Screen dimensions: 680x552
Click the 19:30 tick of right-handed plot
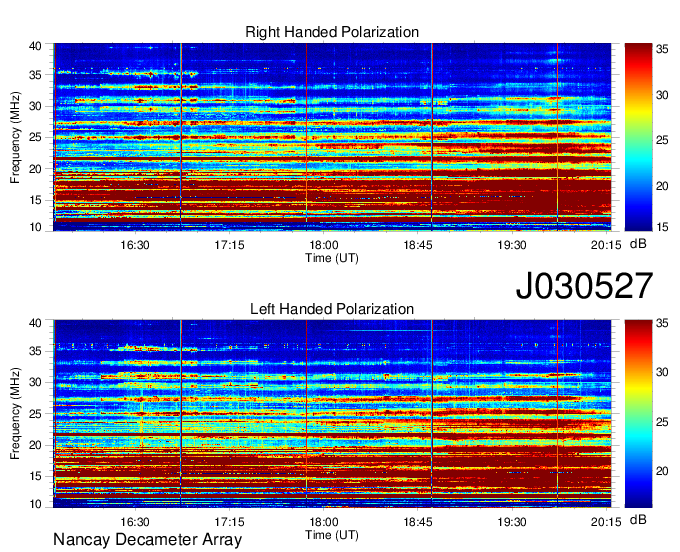pyautogui.click(x=512, y=245)
